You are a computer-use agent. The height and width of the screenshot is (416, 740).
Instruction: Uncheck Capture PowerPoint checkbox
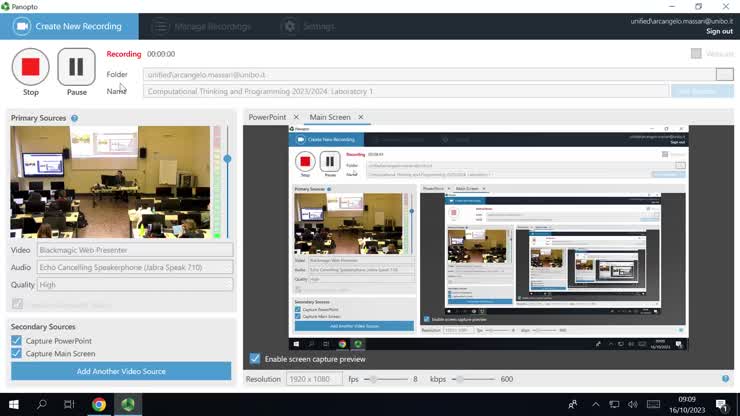tap(17, 340)
